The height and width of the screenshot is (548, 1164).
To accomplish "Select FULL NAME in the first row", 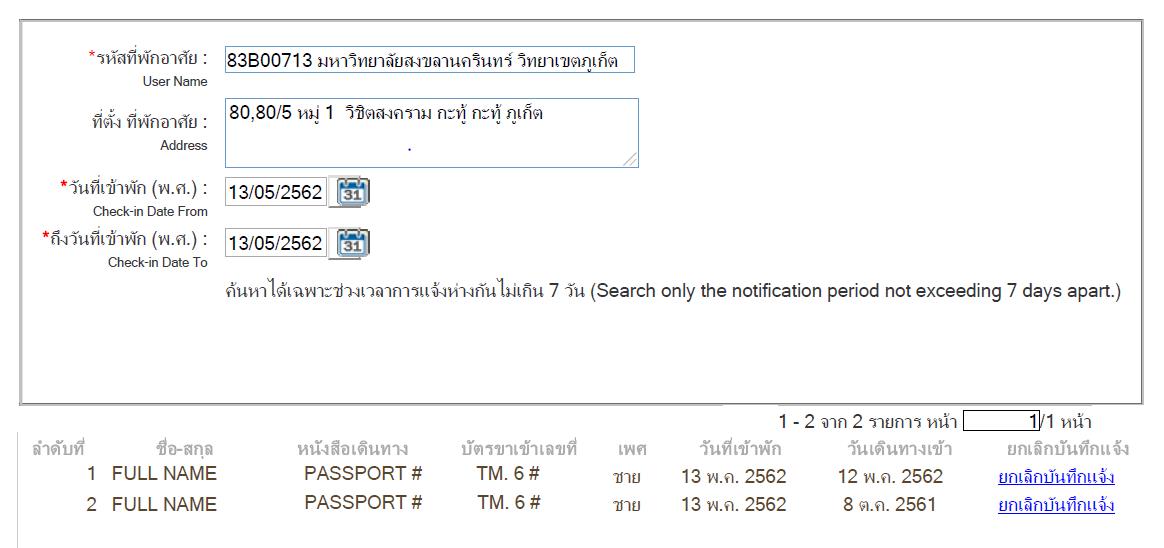I will point(164,474).
